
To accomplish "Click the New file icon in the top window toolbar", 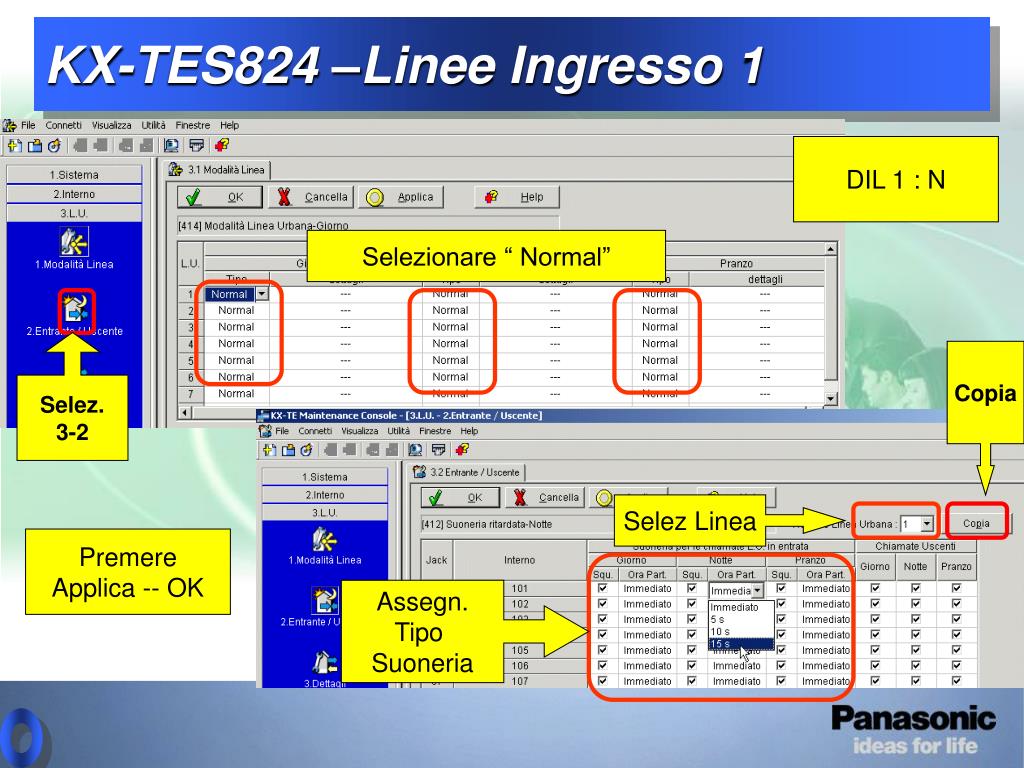I will pyautogui.click(x=14, y=146).
